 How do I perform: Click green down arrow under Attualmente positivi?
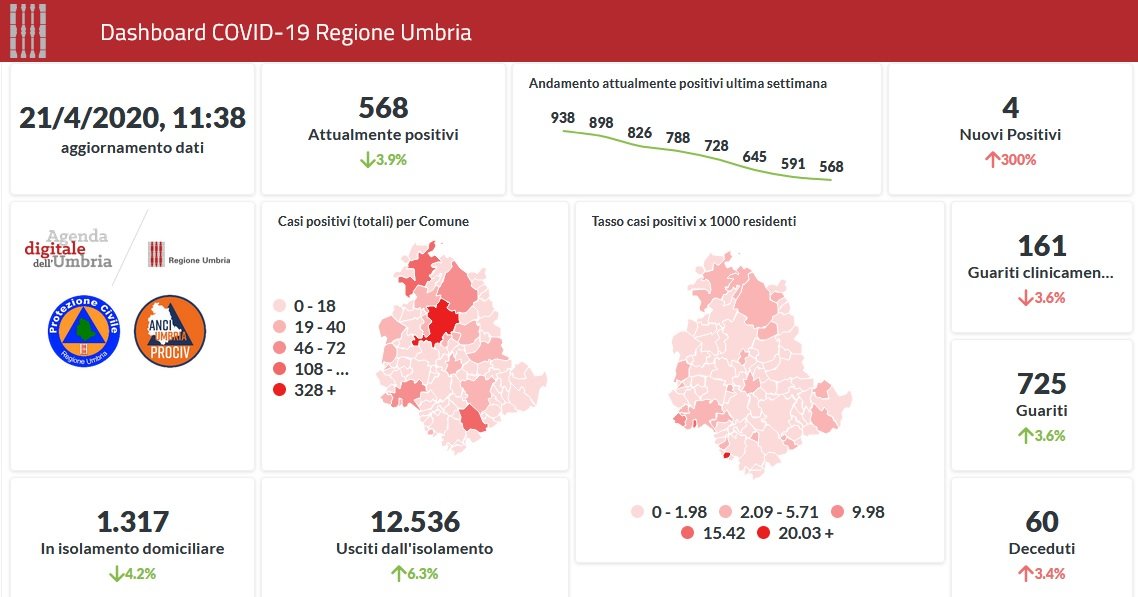(367, 160)
